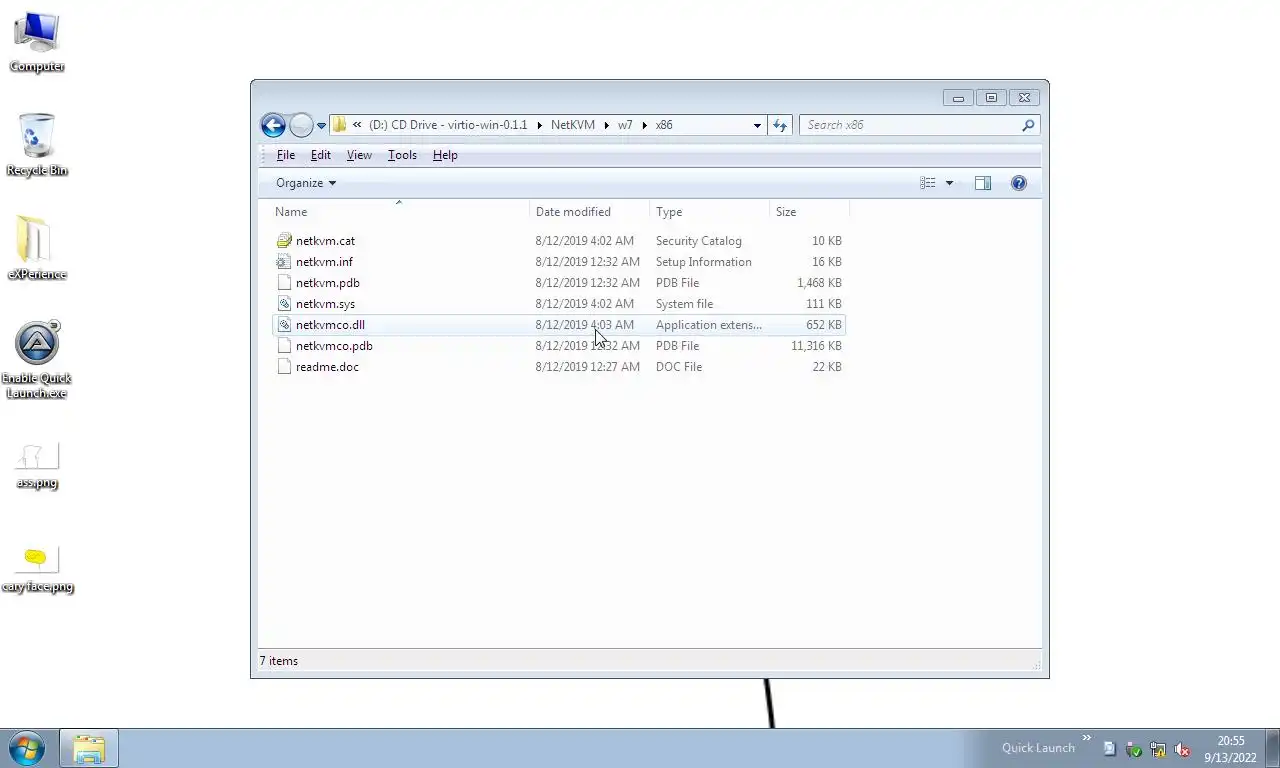
Task: Click the netkvm.inf file name
Action: point(324,262)
